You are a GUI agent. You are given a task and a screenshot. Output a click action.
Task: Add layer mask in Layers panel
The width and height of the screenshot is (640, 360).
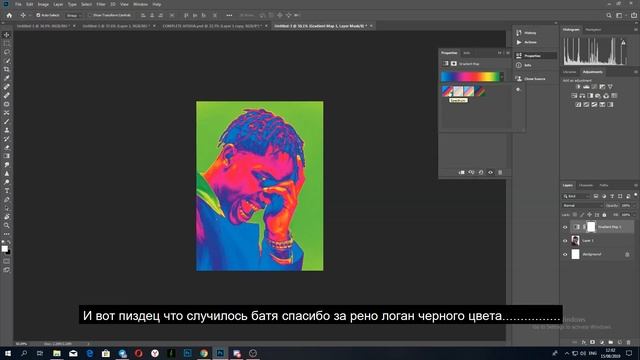[593, 342]
